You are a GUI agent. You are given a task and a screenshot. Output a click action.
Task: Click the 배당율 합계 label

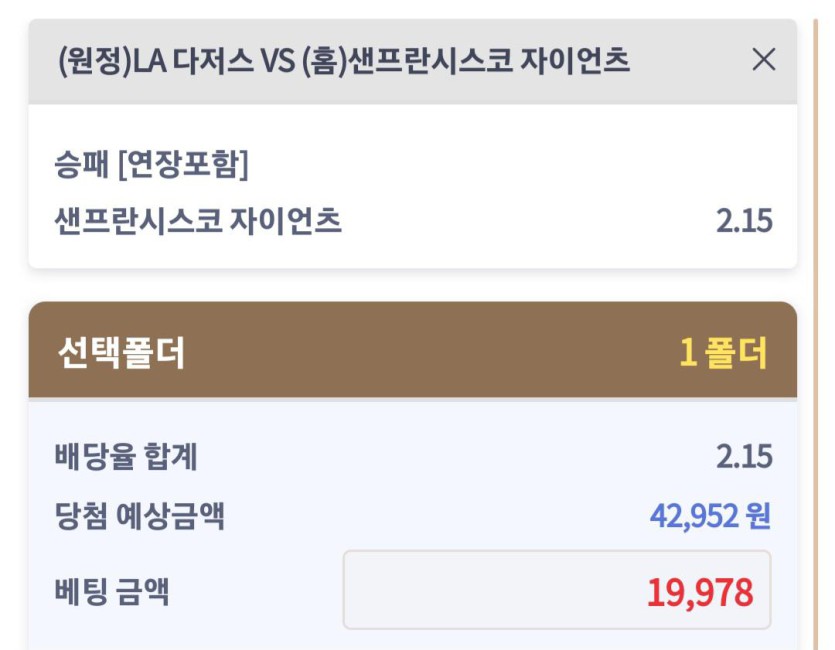(126, 456)
